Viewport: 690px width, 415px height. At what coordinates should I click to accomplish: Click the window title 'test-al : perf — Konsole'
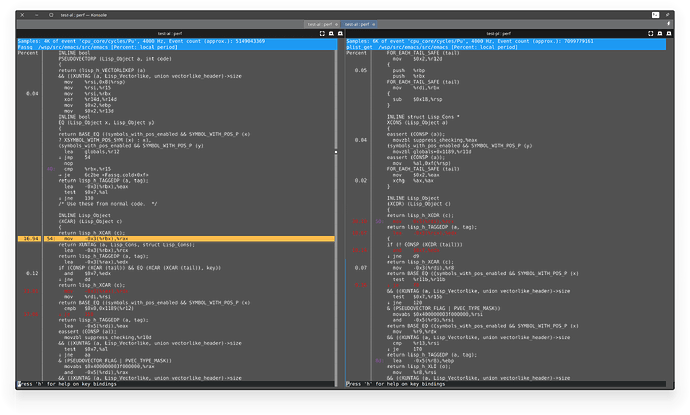tap(84, 15)
